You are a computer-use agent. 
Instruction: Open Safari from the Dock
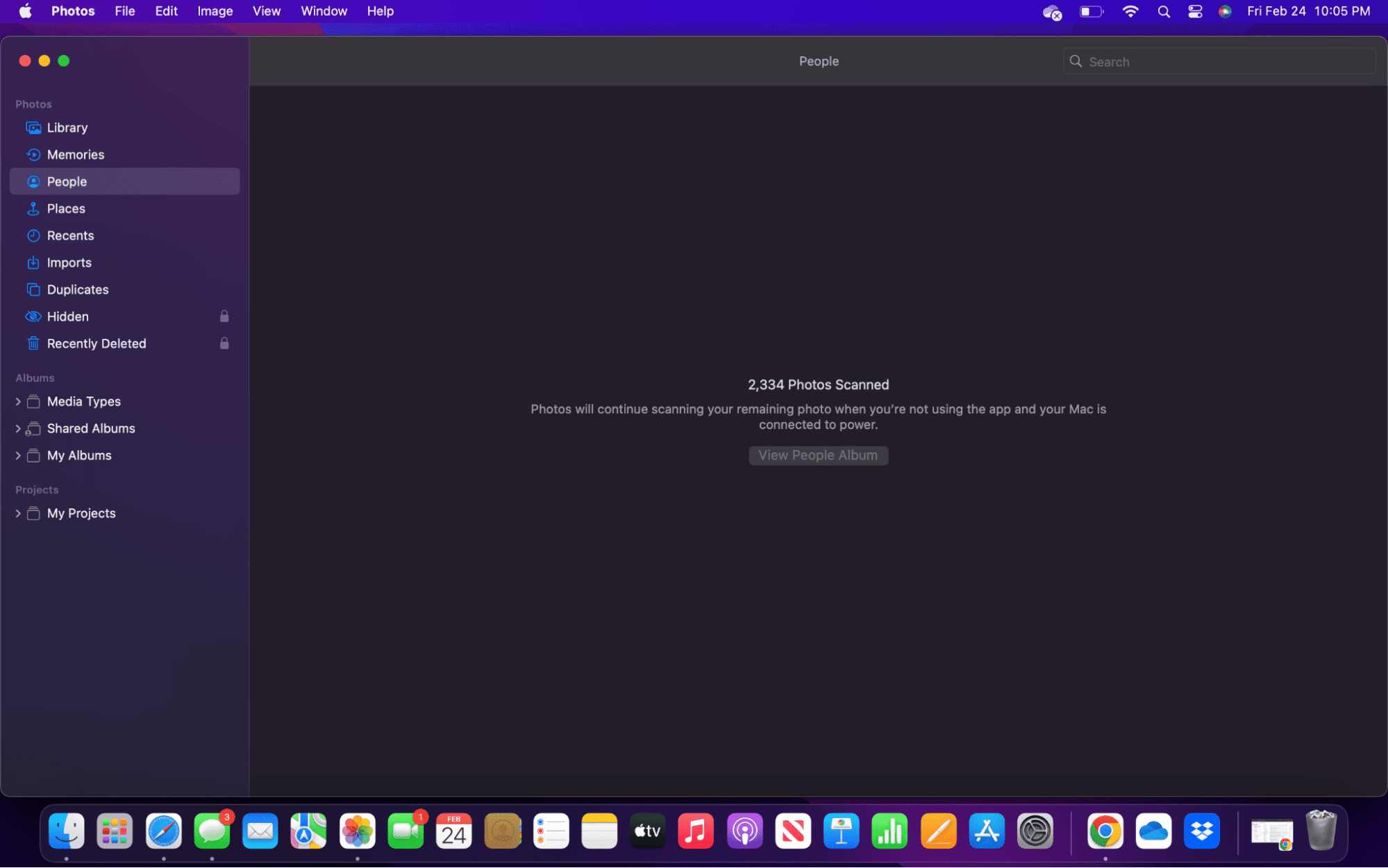[164, 831]
